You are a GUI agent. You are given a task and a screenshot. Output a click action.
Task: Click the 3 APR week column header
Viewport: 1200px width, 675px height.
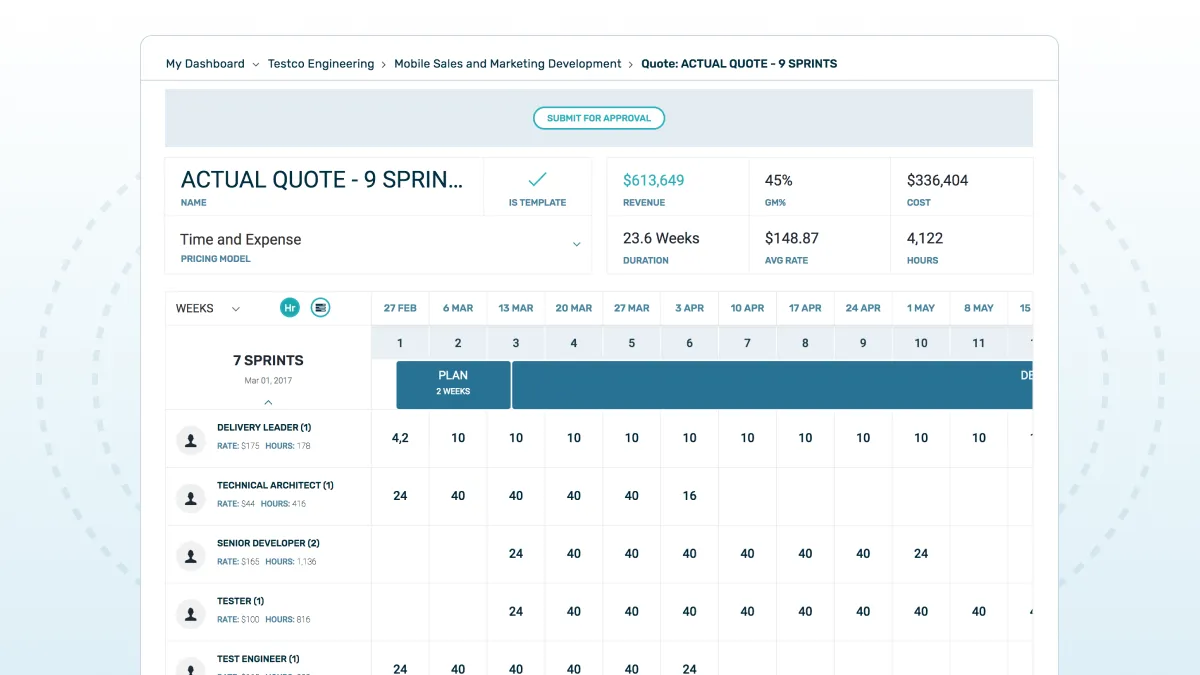pos(690,308)
